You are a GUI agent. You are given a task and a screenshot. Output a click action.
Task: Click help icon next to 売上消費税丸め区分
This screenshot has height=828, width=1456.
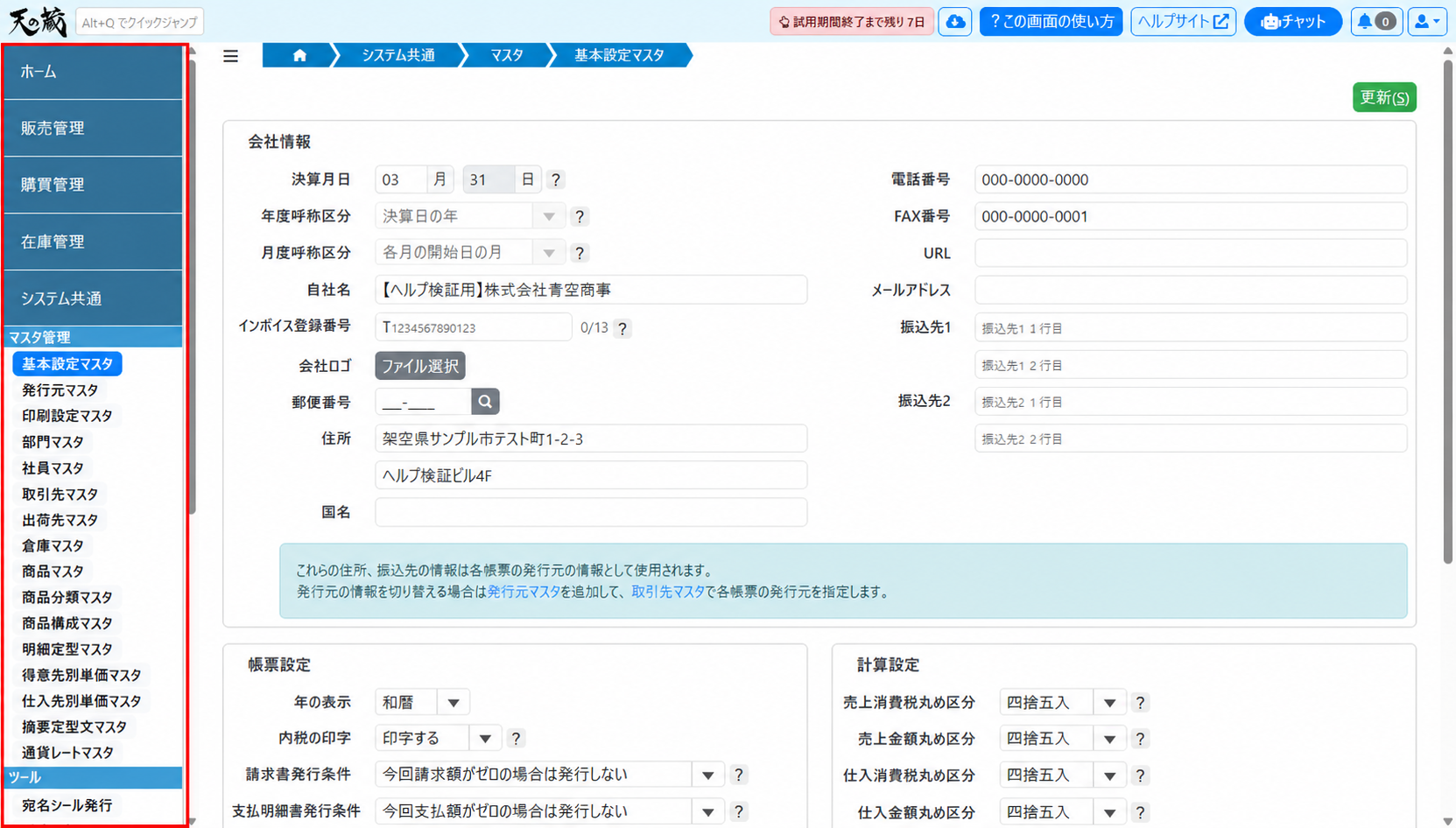[1139, 703]
